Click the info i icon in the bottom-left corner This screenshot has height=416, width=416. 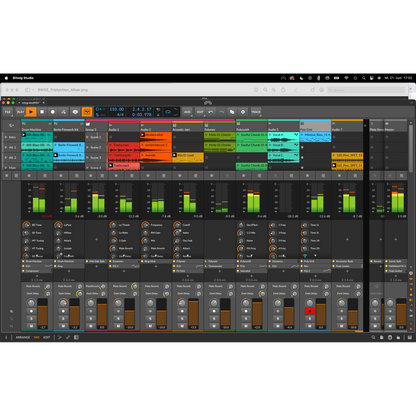6,337
